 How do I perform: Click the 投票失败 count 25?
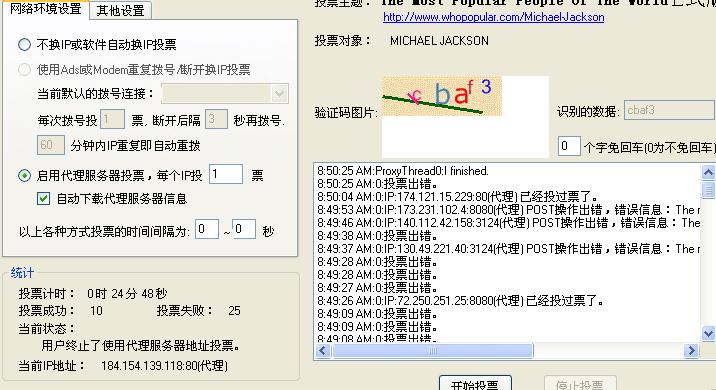pos(234,311)
